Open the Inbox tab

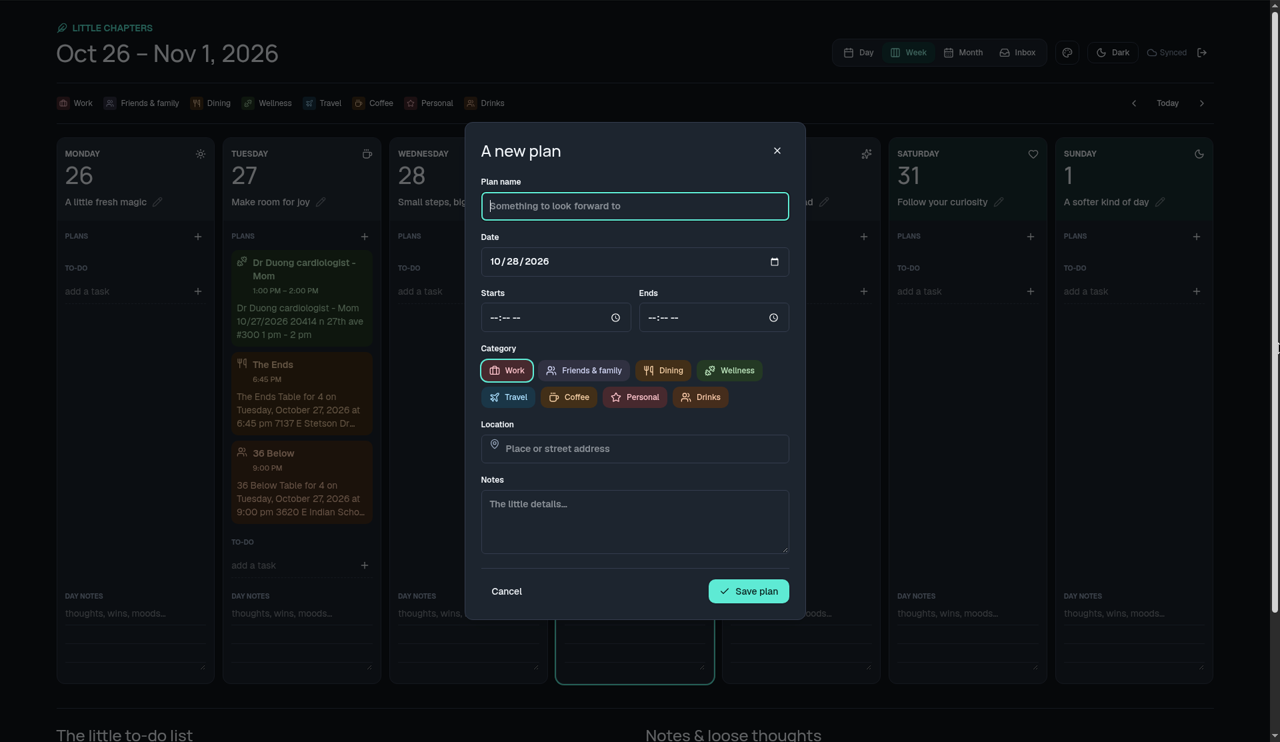coord(1018,53)
